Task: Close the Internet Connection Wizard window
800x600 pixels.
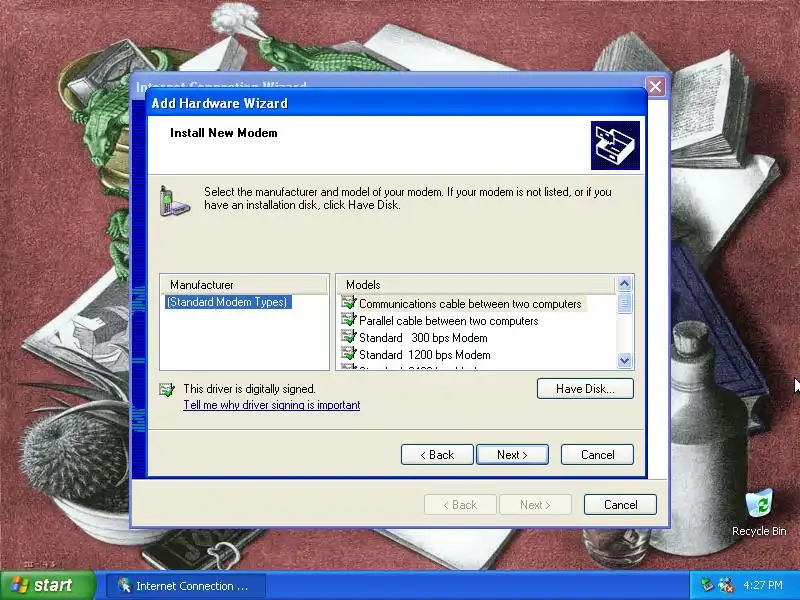Action: coord(656,86)
